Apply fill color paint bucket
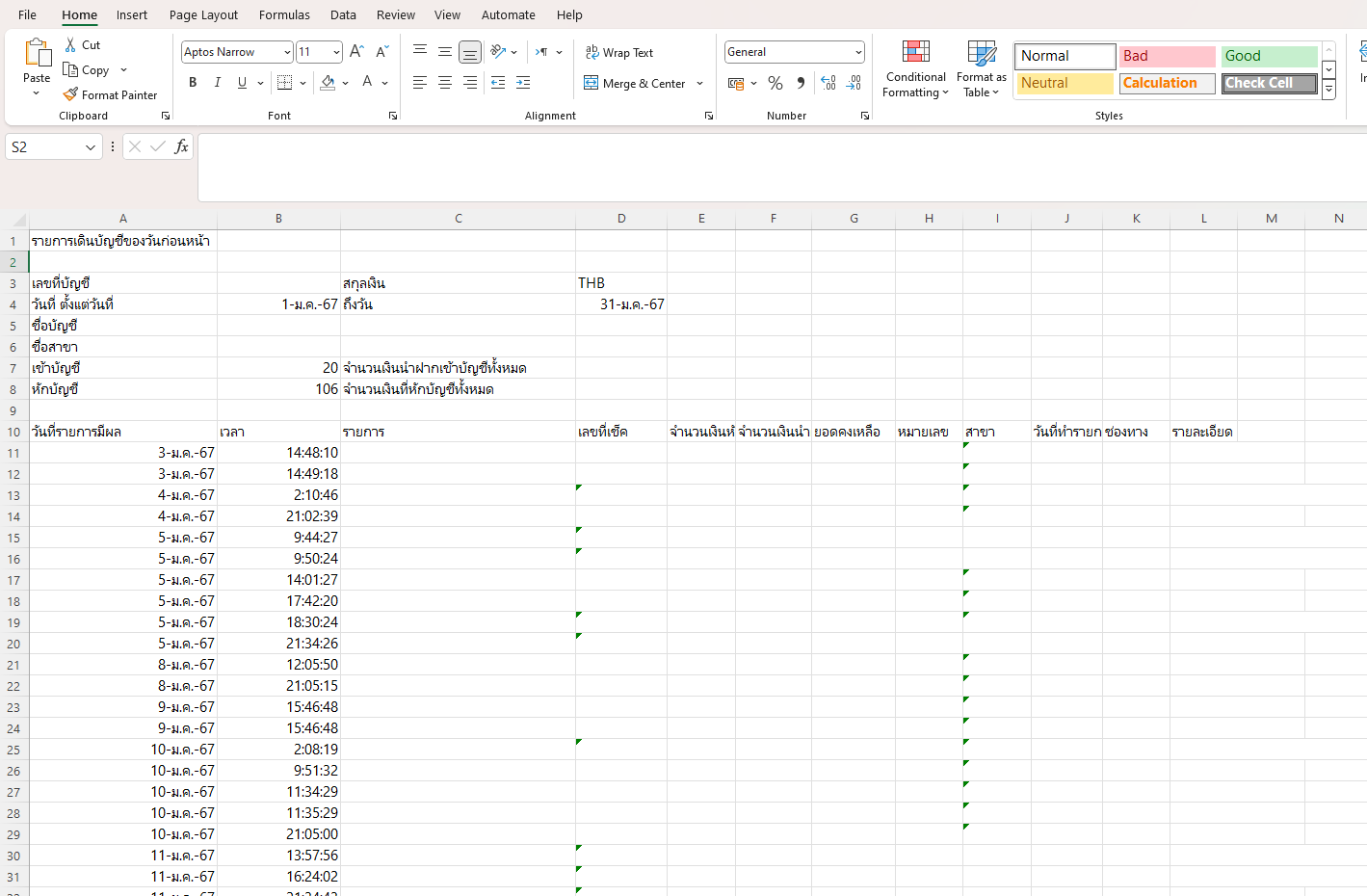This screenshot has height=896, width=1367. [329, 83]
